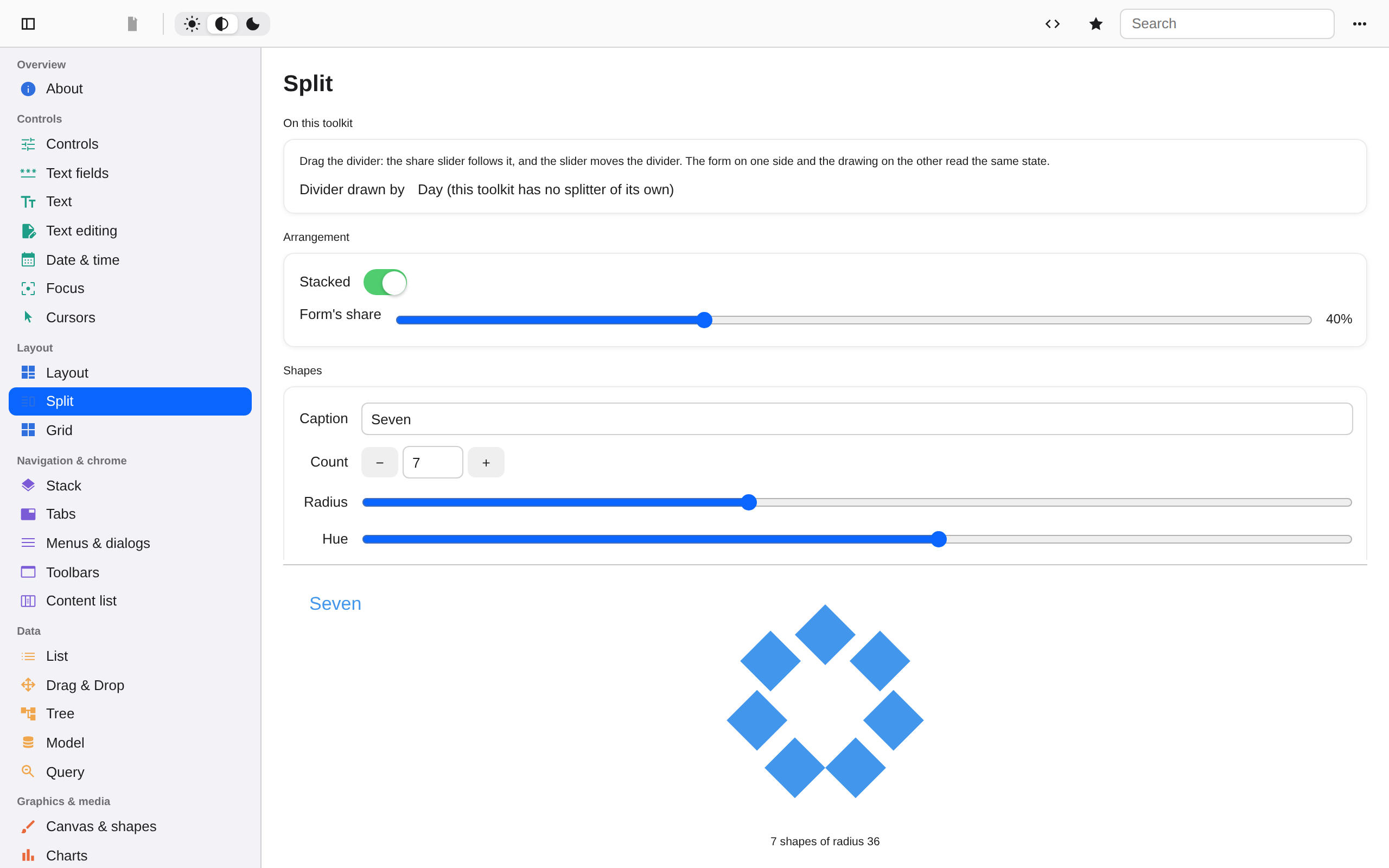Viewport: 1389px width, 868px height.
Task: Open Canvas & shapes page
Action: coord(130,827)
